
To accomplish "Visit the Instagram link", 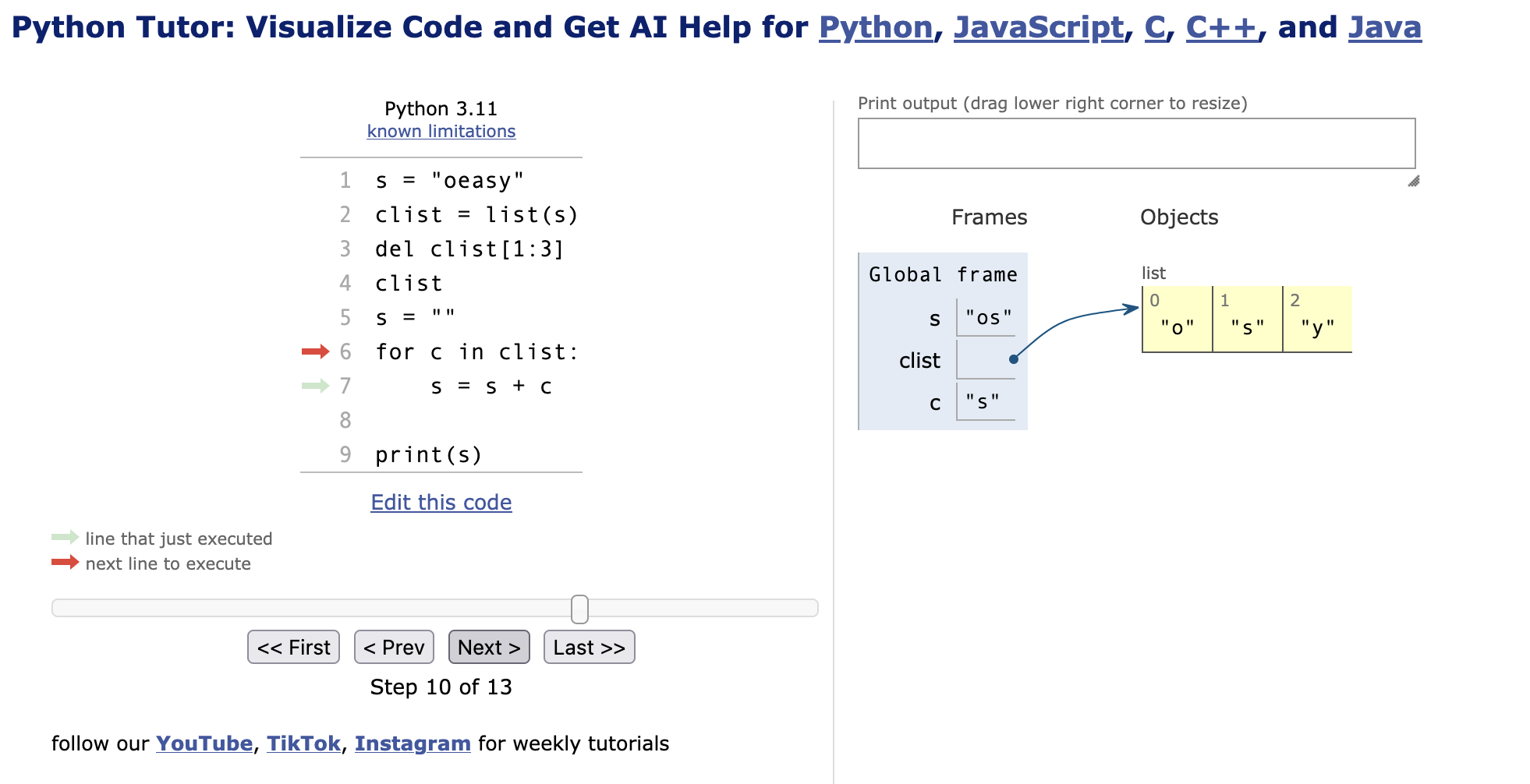I will tap(412, 743).
